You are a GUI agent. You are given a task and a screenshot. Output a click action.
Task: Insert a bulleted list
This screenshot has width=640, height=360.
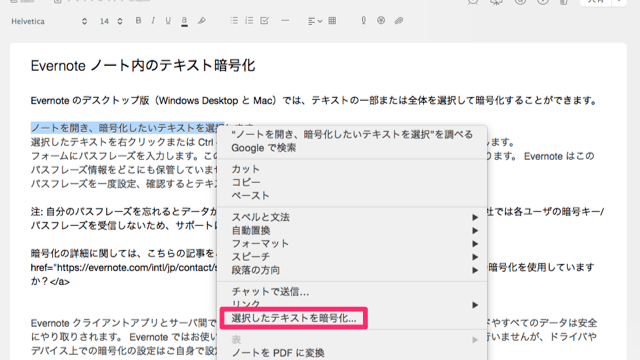click(234, 21)
